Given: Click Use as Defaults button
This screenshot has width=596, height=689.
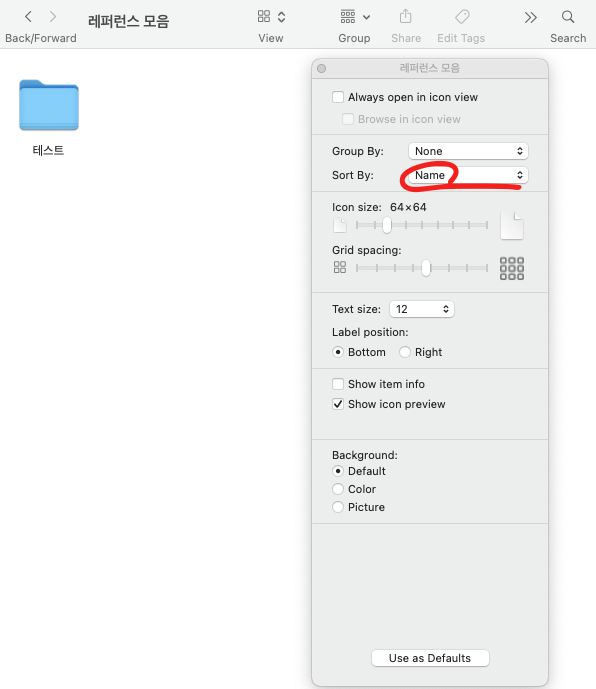Looking at the screenshot, I should tap(430, 658).
